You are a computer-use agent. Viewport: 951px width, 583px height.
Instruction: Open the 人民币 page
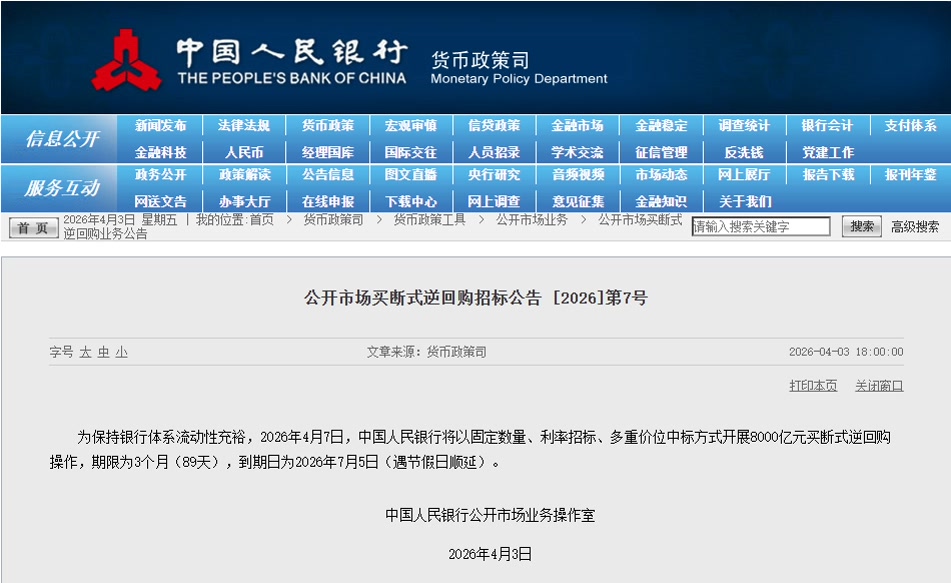coord(244,152)
